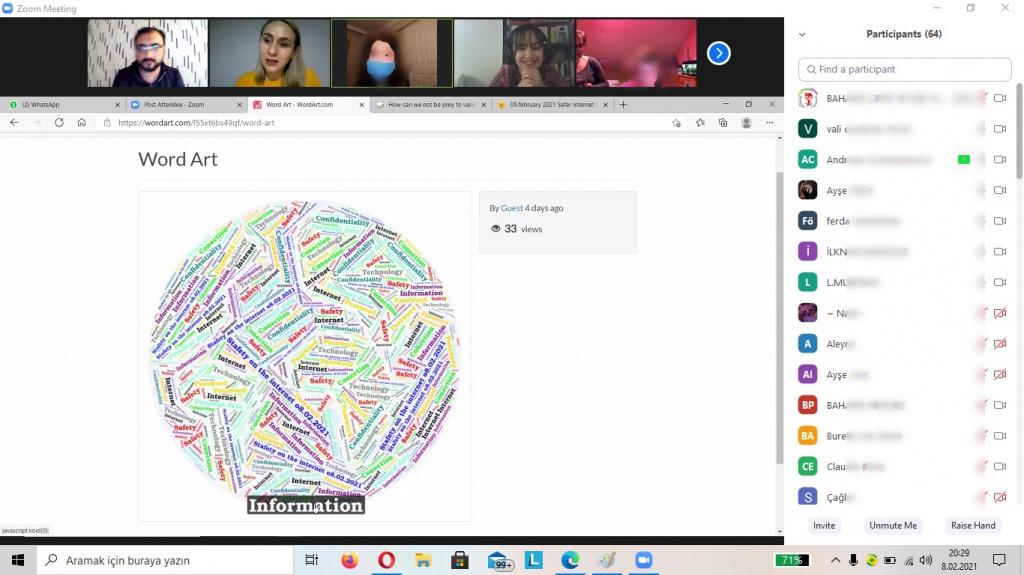Viewport: 1024px width, 575px height.
Task: Click camera icon for vali
Action: pos(1000,129)
